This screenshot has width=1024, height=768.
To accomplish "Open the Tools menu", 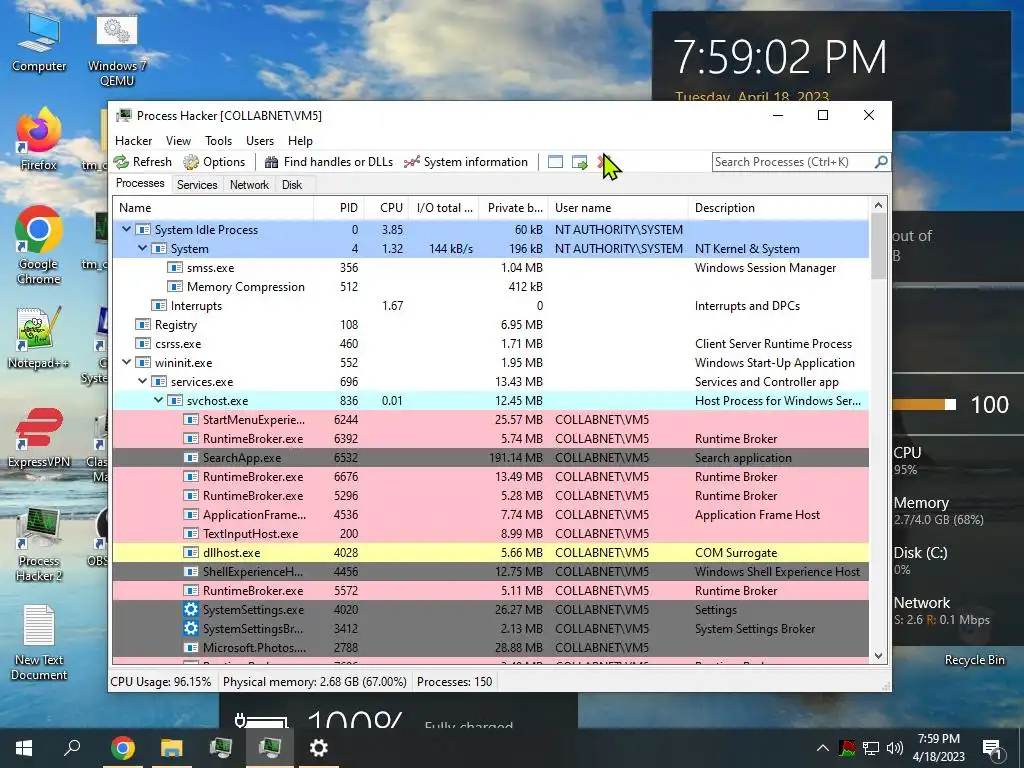I will point(218,141).
